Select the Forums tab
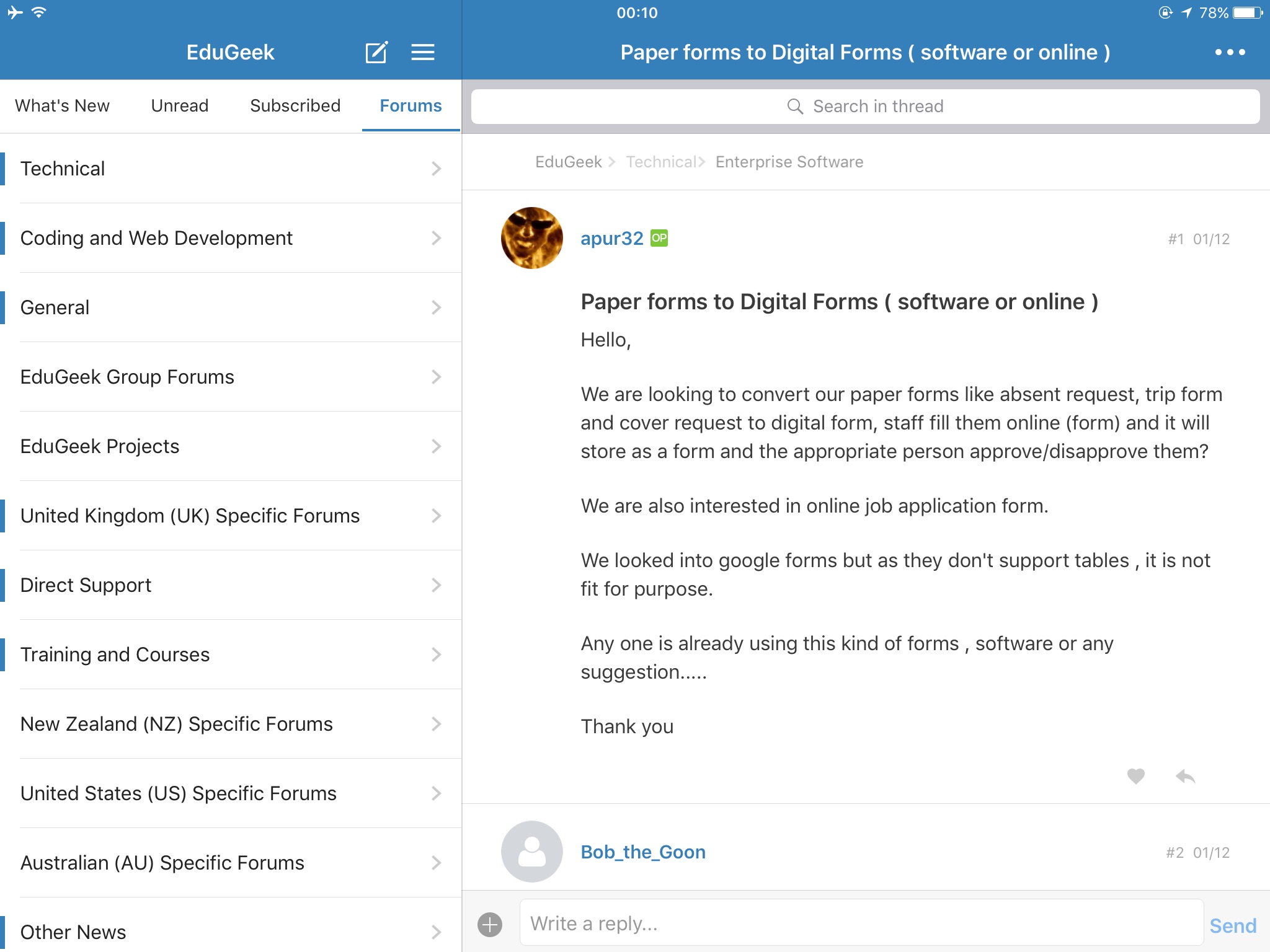 pos(411,105)
